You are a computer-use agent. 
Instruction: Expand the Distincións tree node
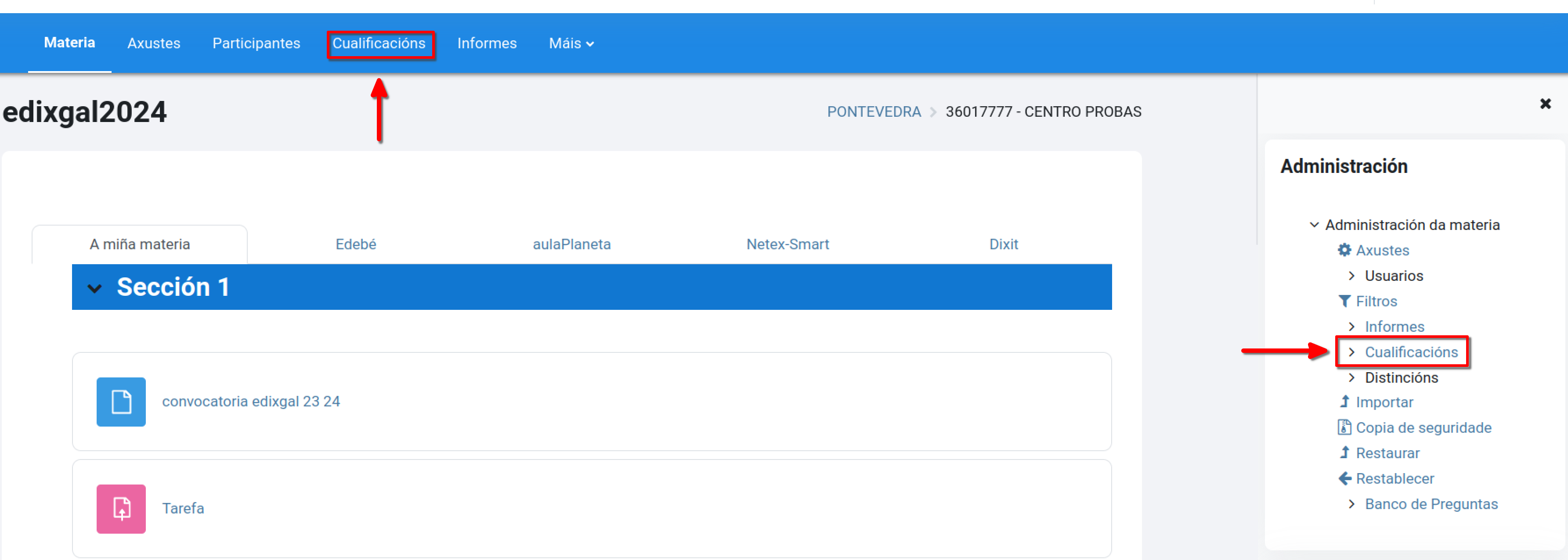tap(1351, 377)
